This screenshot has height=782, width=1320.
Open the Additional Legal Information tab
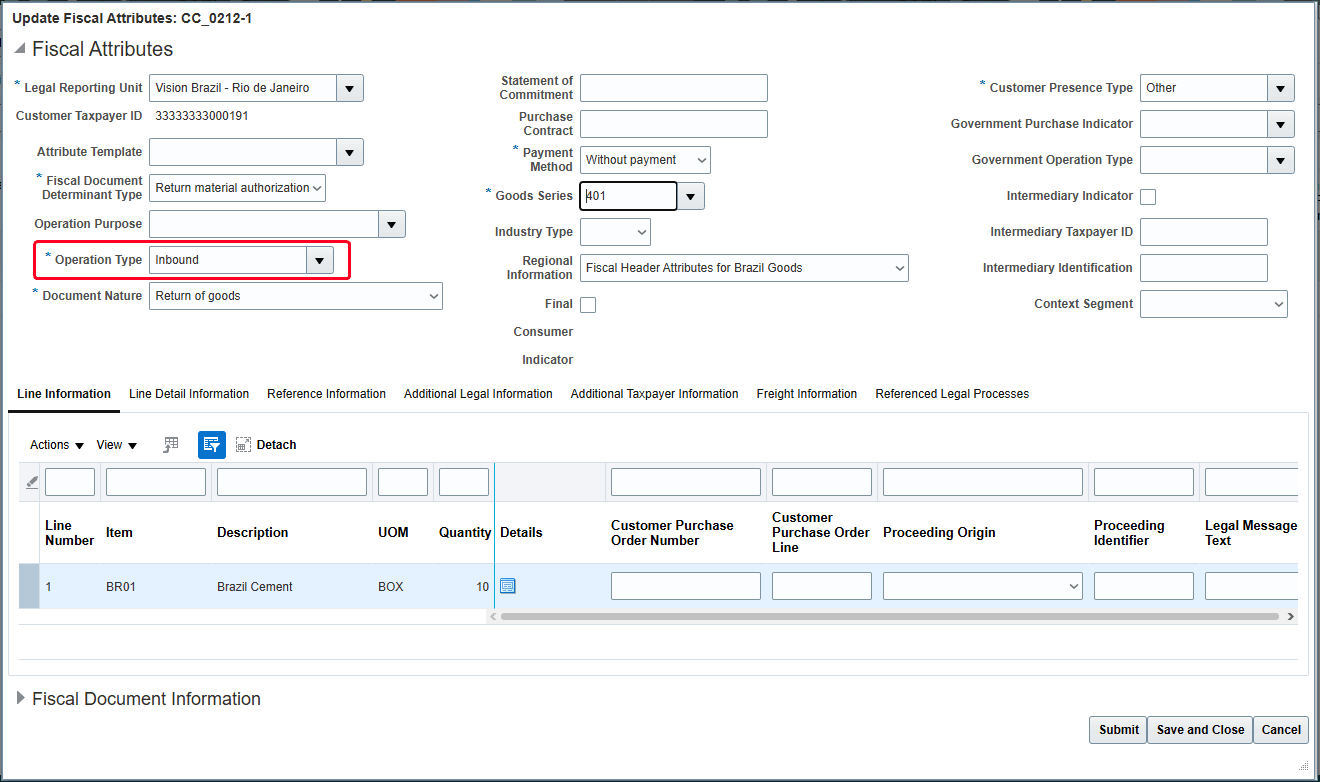click(x=478, y=394)
